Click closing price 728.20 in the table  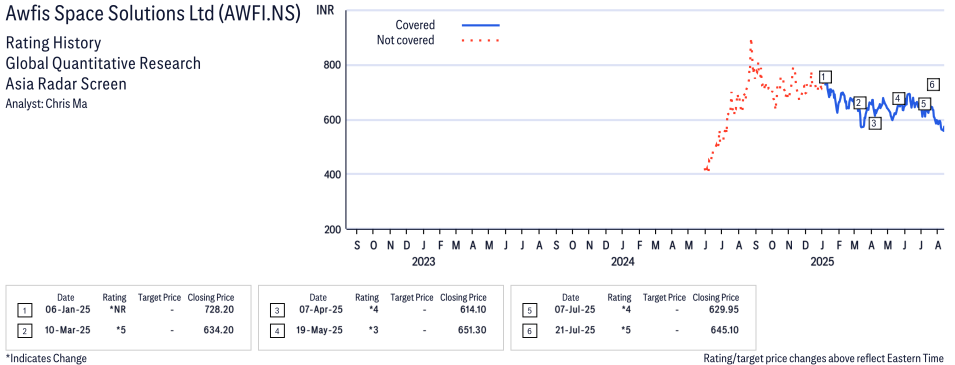tap(219, 310)
